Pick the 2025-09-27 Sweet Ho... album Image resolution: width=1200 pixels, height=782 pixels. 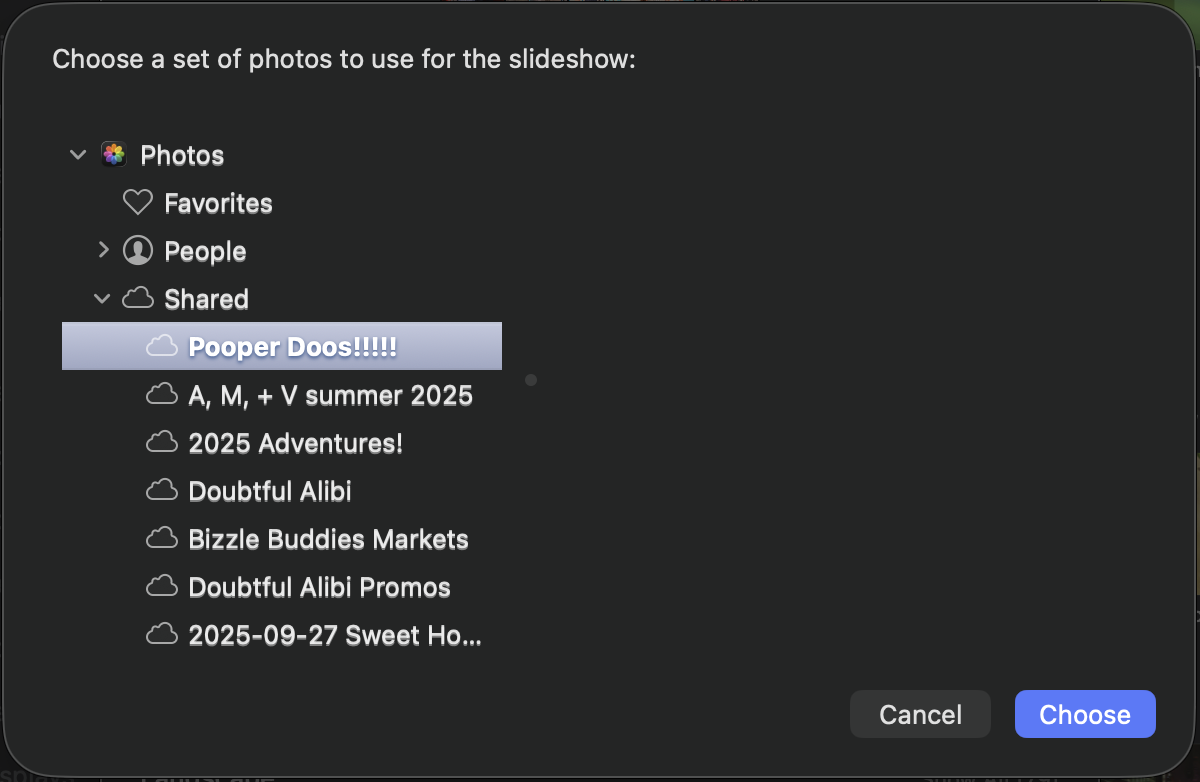point(335,635)
